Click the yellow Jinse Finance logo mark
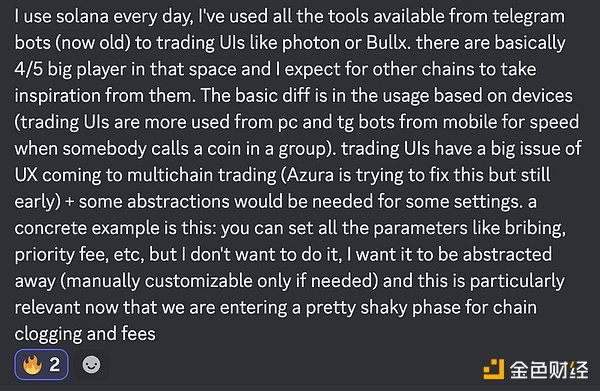Viewport: 600px width, 391px height. tap(493, 369)
